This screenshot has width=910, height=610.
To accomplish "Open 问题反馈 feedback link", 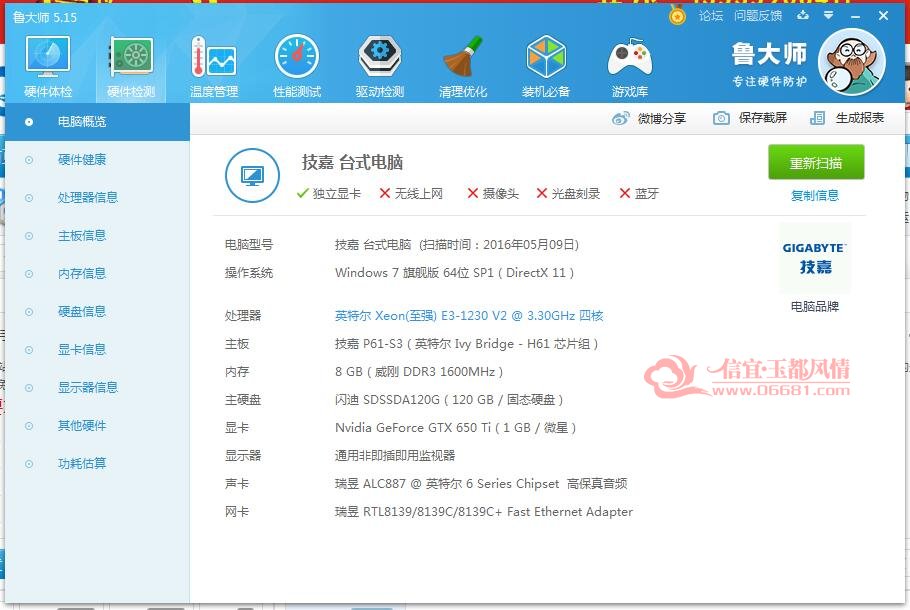I will 758,16.
